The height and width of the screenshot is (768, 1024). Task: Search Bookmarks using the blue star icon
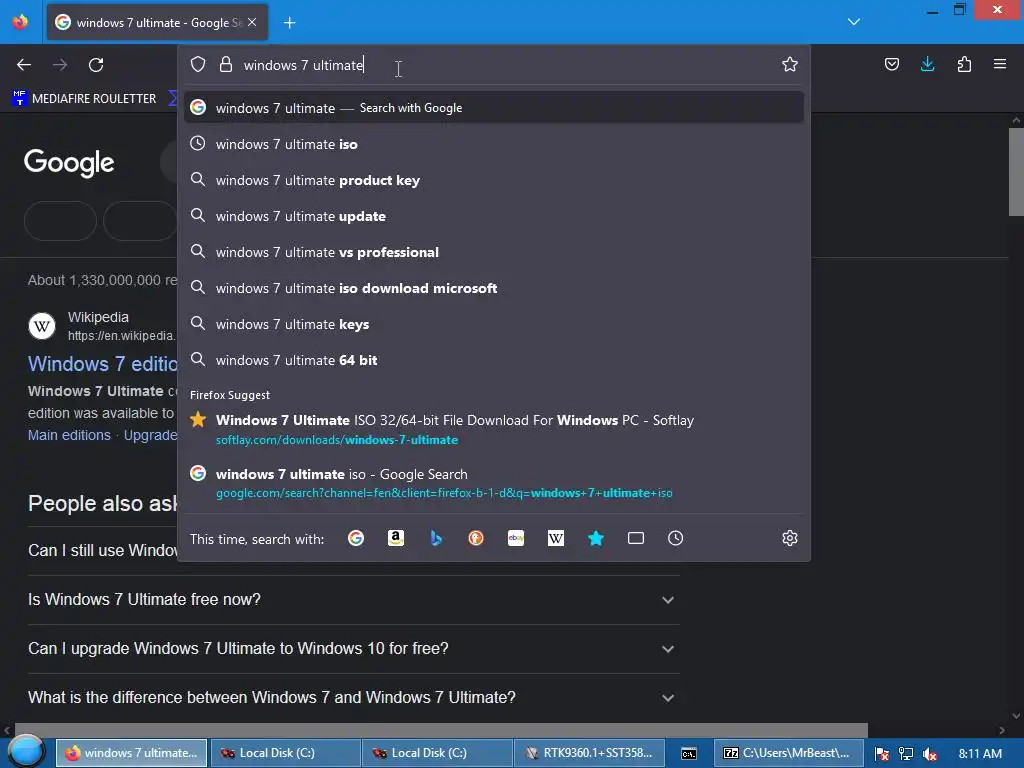(596, 538)
